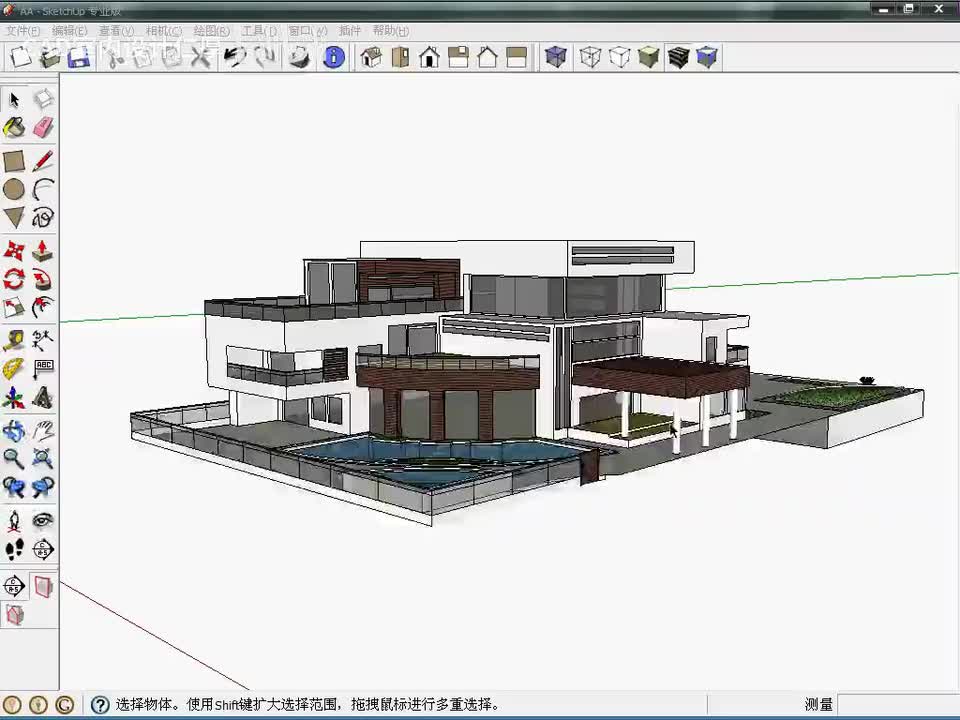
Task: Click status text 选择物体。使用Shift键扩大选择范围
Action: (228, 705)
